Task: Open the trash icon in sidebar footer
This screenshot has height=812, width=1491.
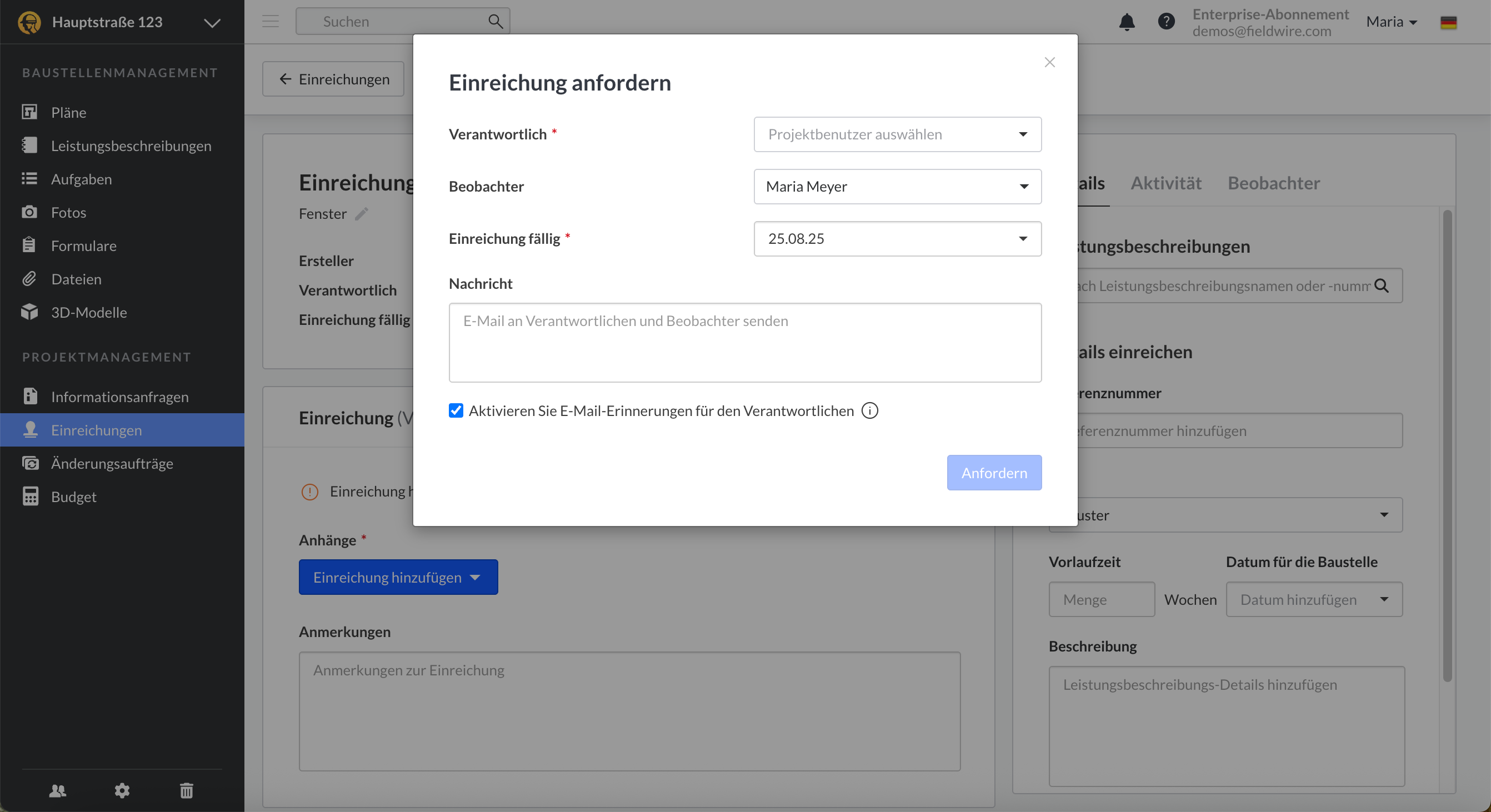Action: 187,790
